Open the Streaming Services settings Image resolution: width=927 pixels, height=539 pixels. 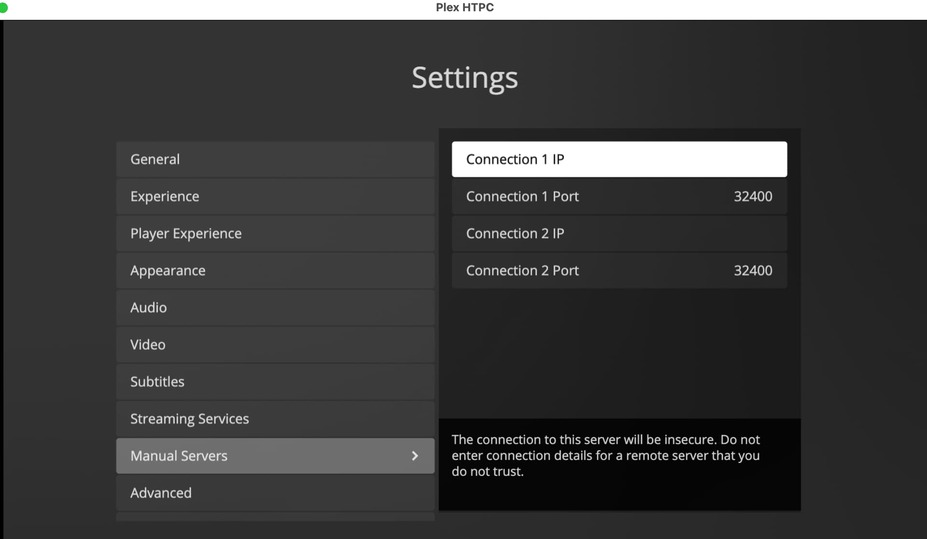coord(275,418)
